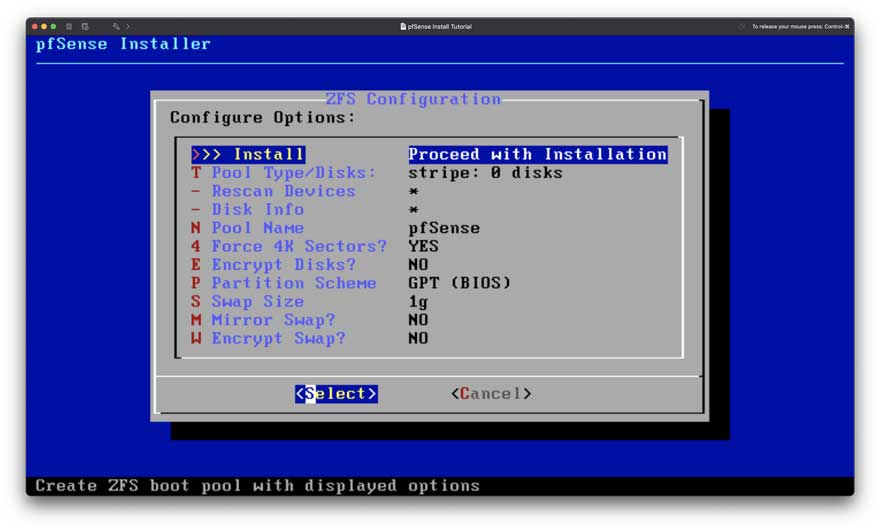Select the Swap Size option
The image size is (880, 530).
click(248, 301)
